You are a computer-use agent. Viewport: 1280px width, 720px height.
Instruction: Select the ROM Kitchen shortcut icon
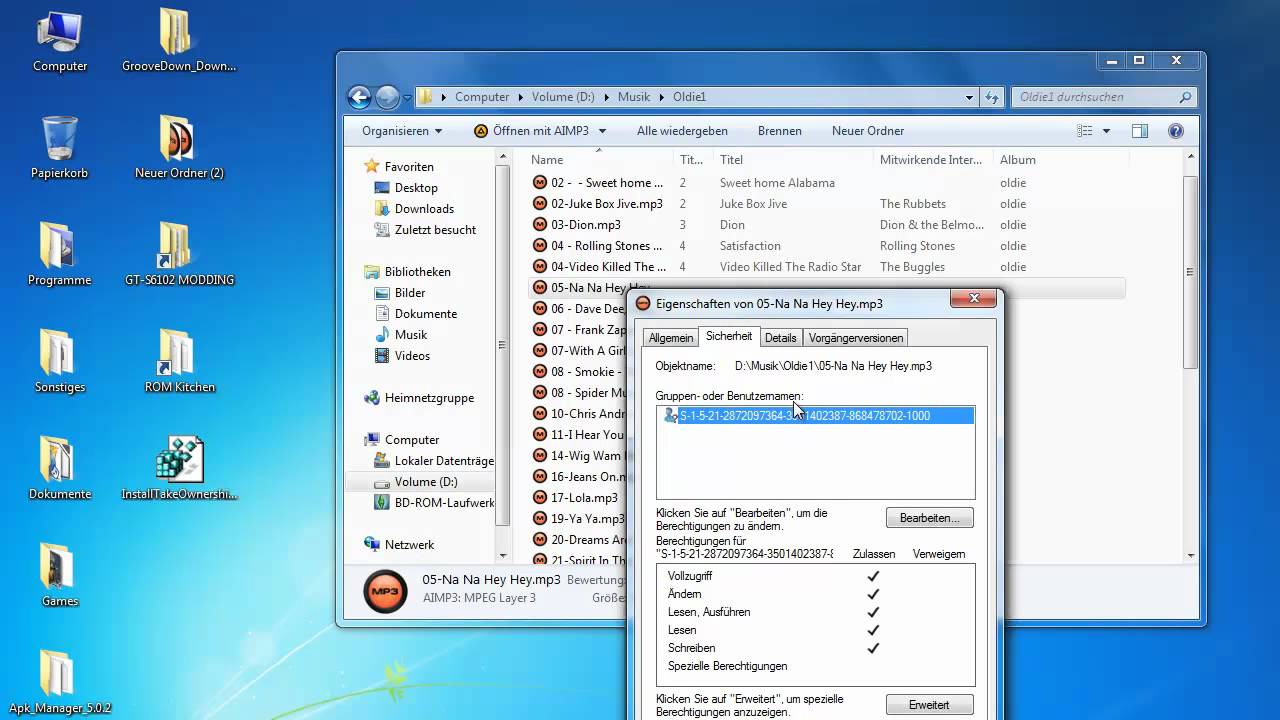click(x=179, y=361)
